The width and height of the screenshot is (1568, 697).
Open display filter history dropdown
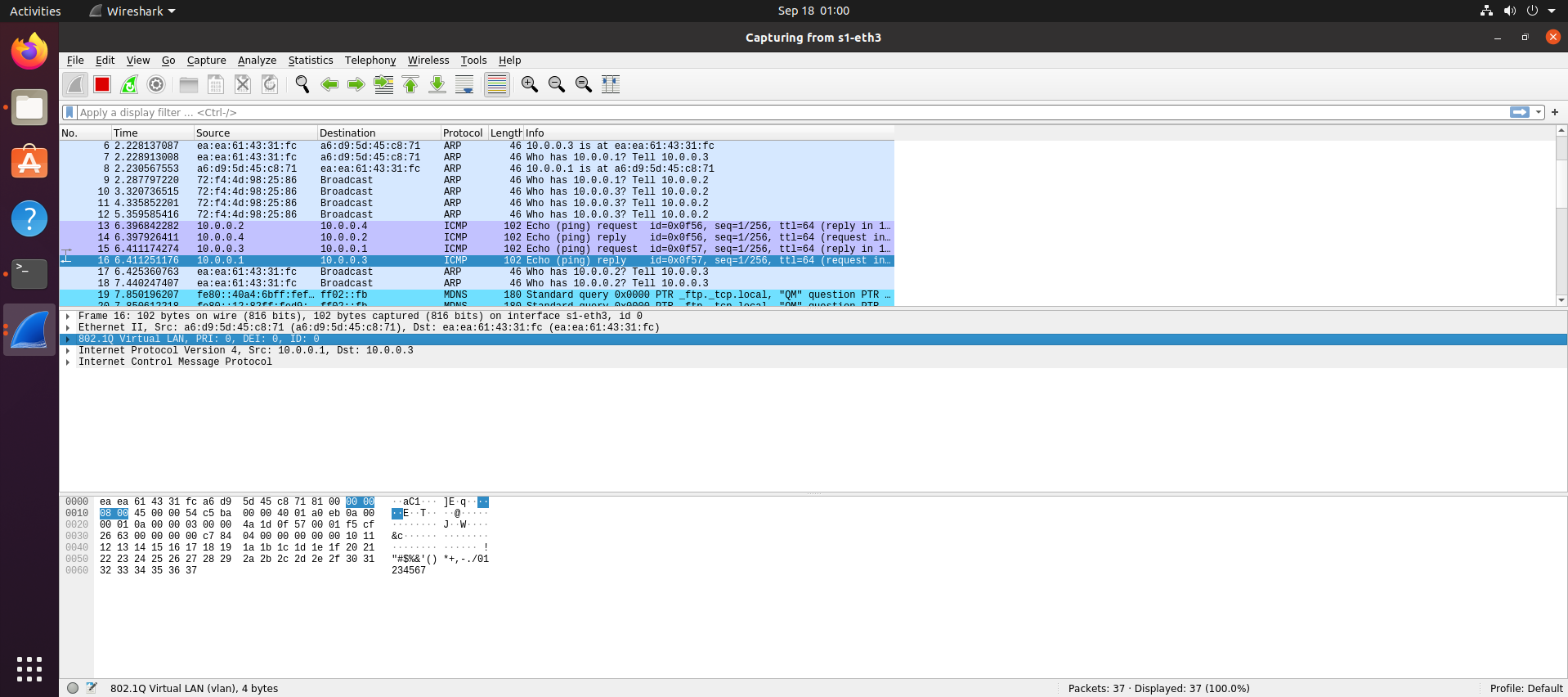[x=1539, y=112]
